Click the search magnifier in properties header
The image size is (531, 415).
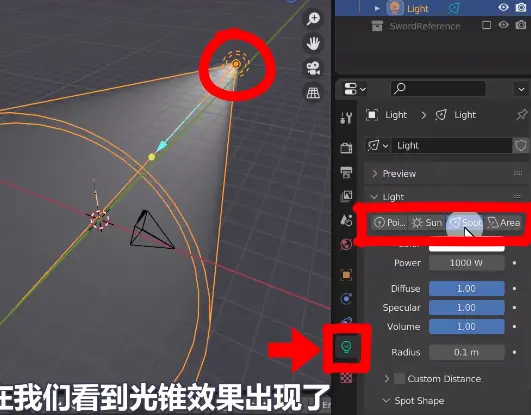(x=400, y=88)
